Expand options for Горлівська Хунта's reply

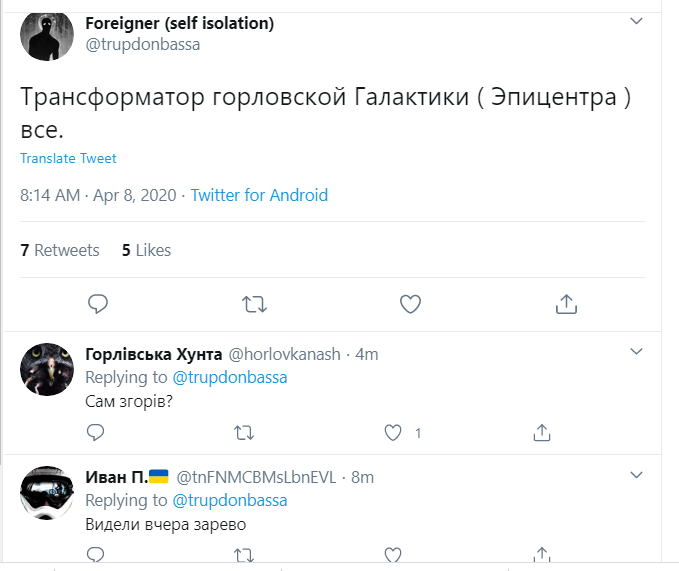pyautogui.click(x=637, y=351)
